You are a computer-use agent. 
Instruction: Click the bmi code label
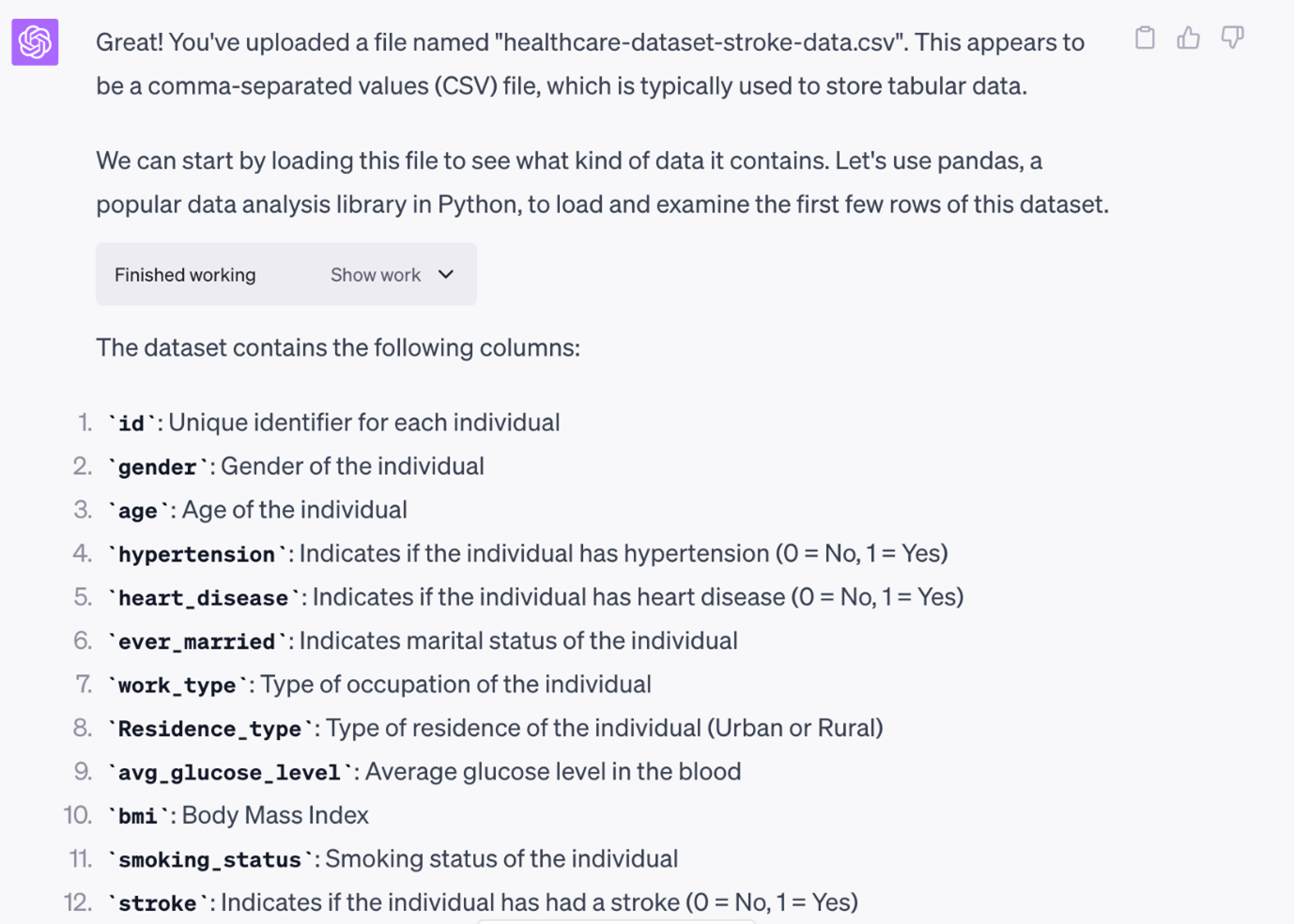136,816
